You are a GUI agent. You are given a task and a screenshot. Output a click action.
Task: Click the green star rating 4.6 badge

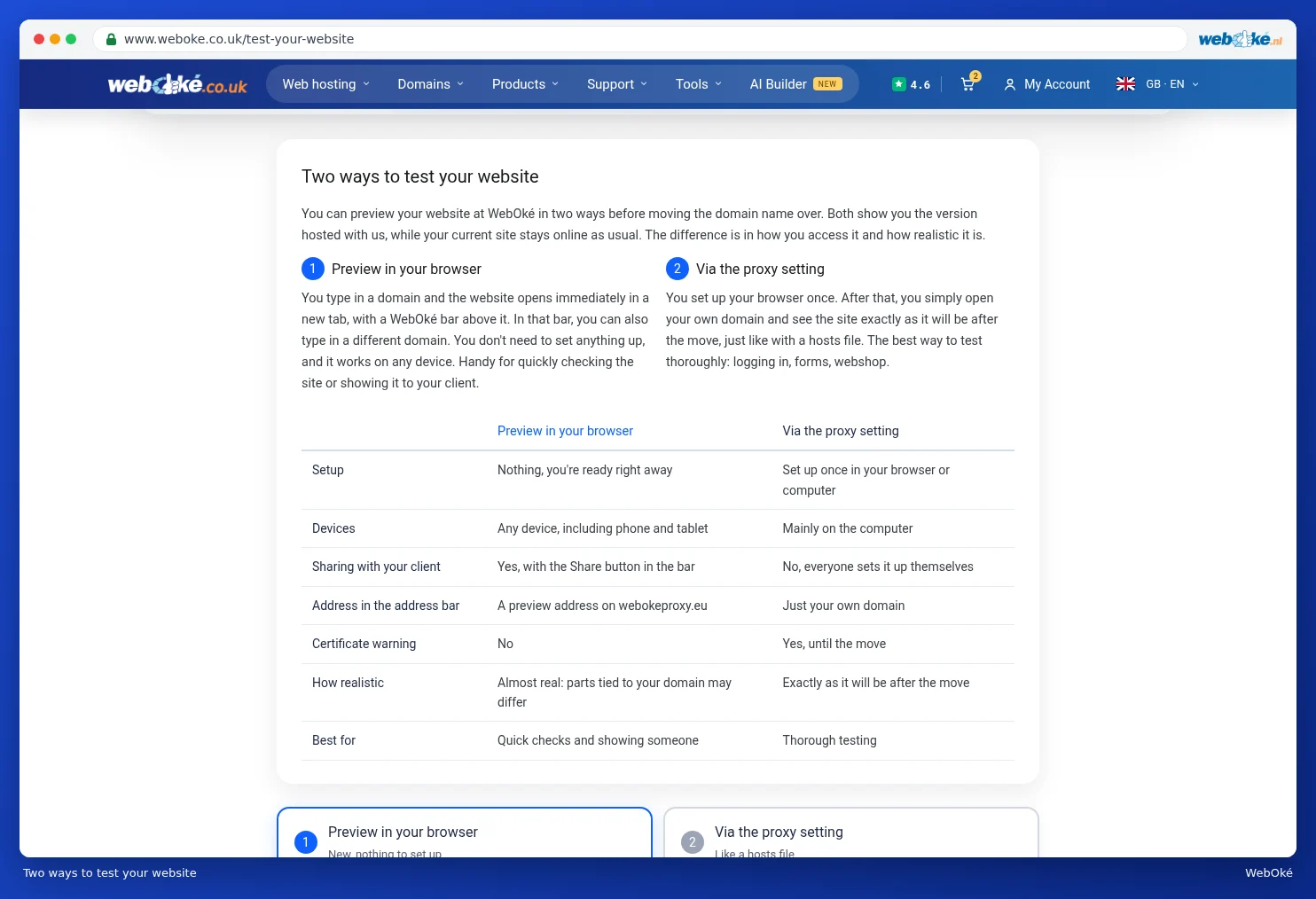coord(911,84)
